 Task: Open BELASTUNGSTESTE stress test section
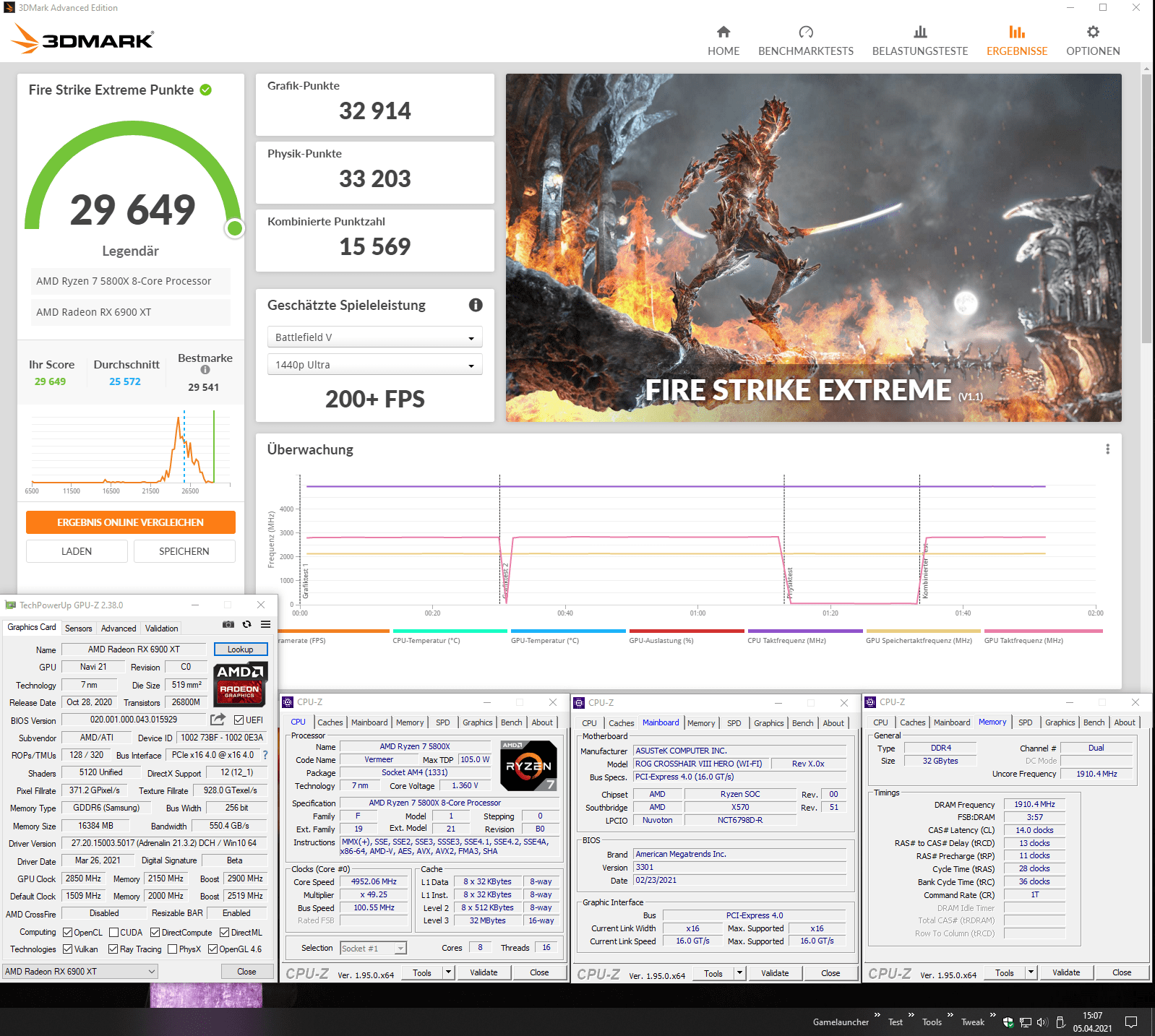coord(920,41)
